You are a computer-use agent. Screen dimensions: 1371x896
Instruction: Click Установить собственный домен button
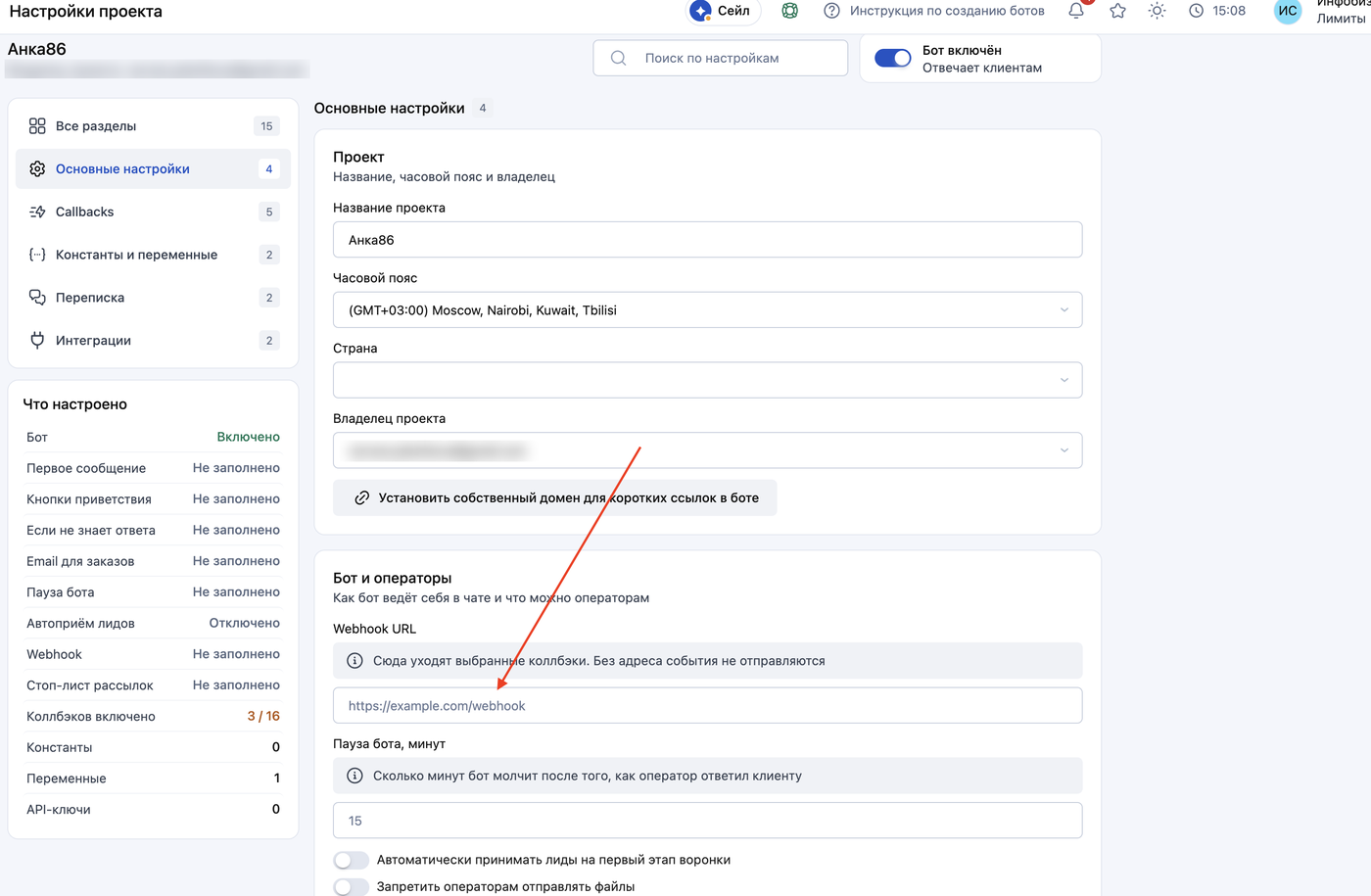pyautogui.click(x=554, y=497)
